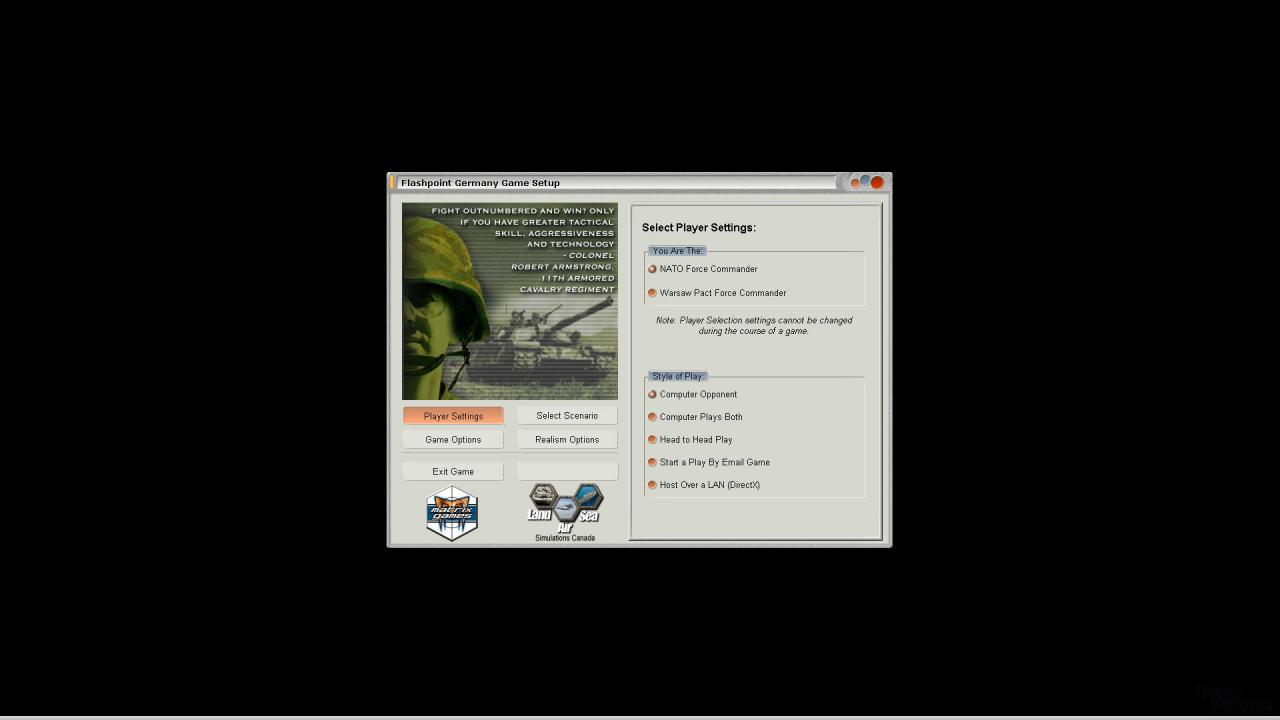Select Head to Head Play
Viewport: 1280px width, 720px height.
[690, 440]
